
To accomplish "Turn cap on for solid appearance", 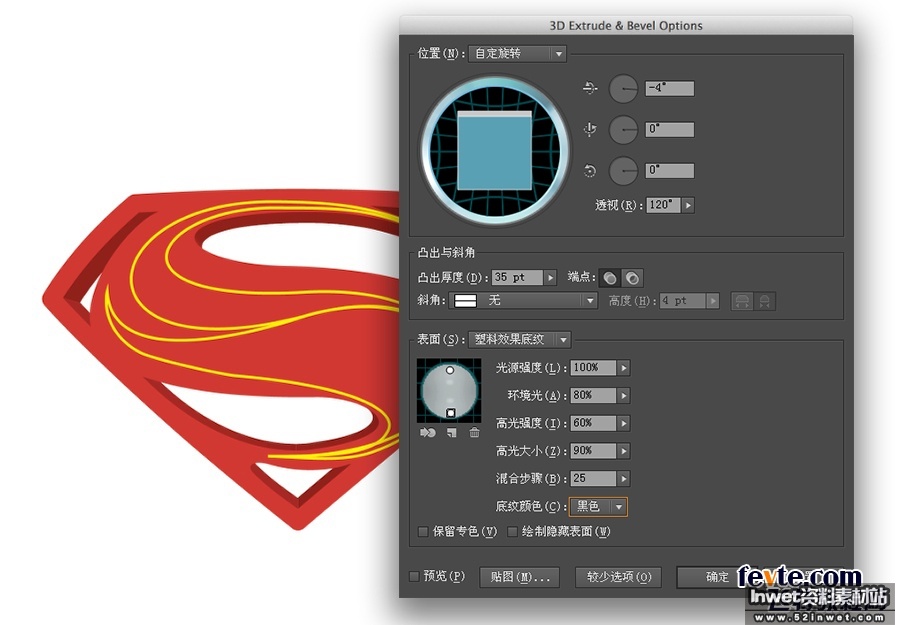I will click(610, 278).
